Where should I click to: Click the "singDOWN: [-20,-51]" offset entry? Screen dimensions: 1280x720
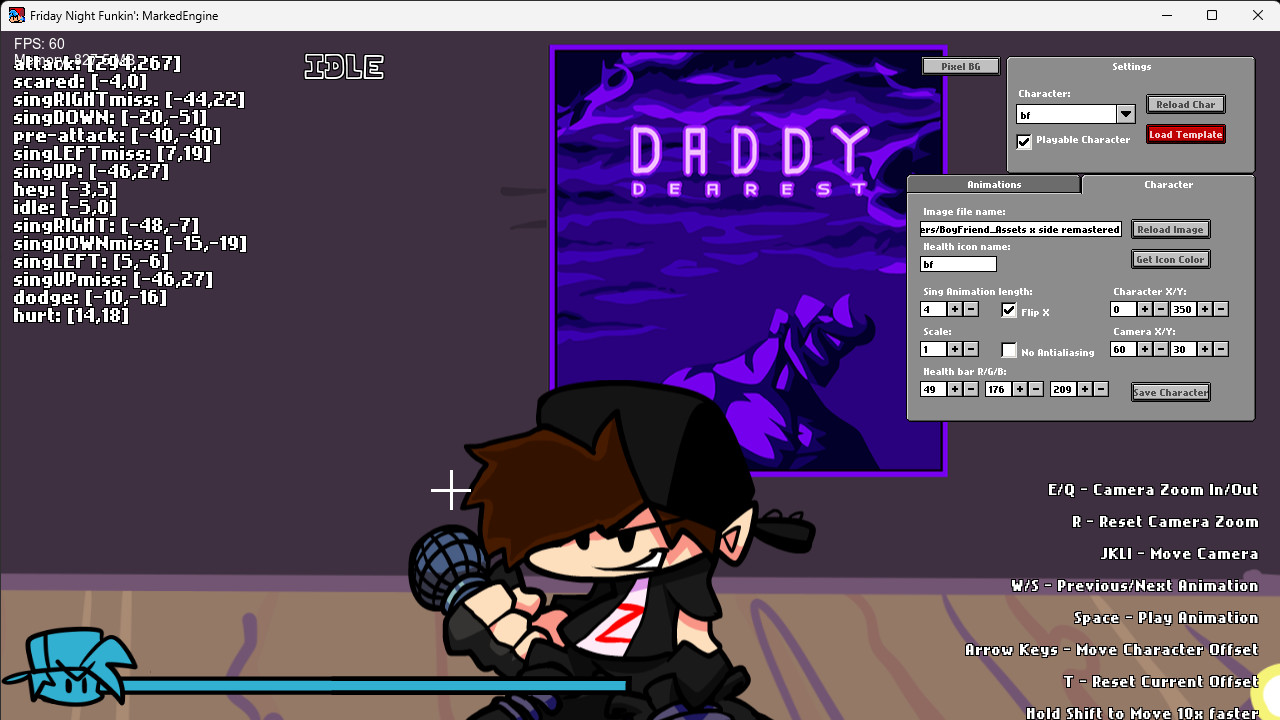[110, 118]
